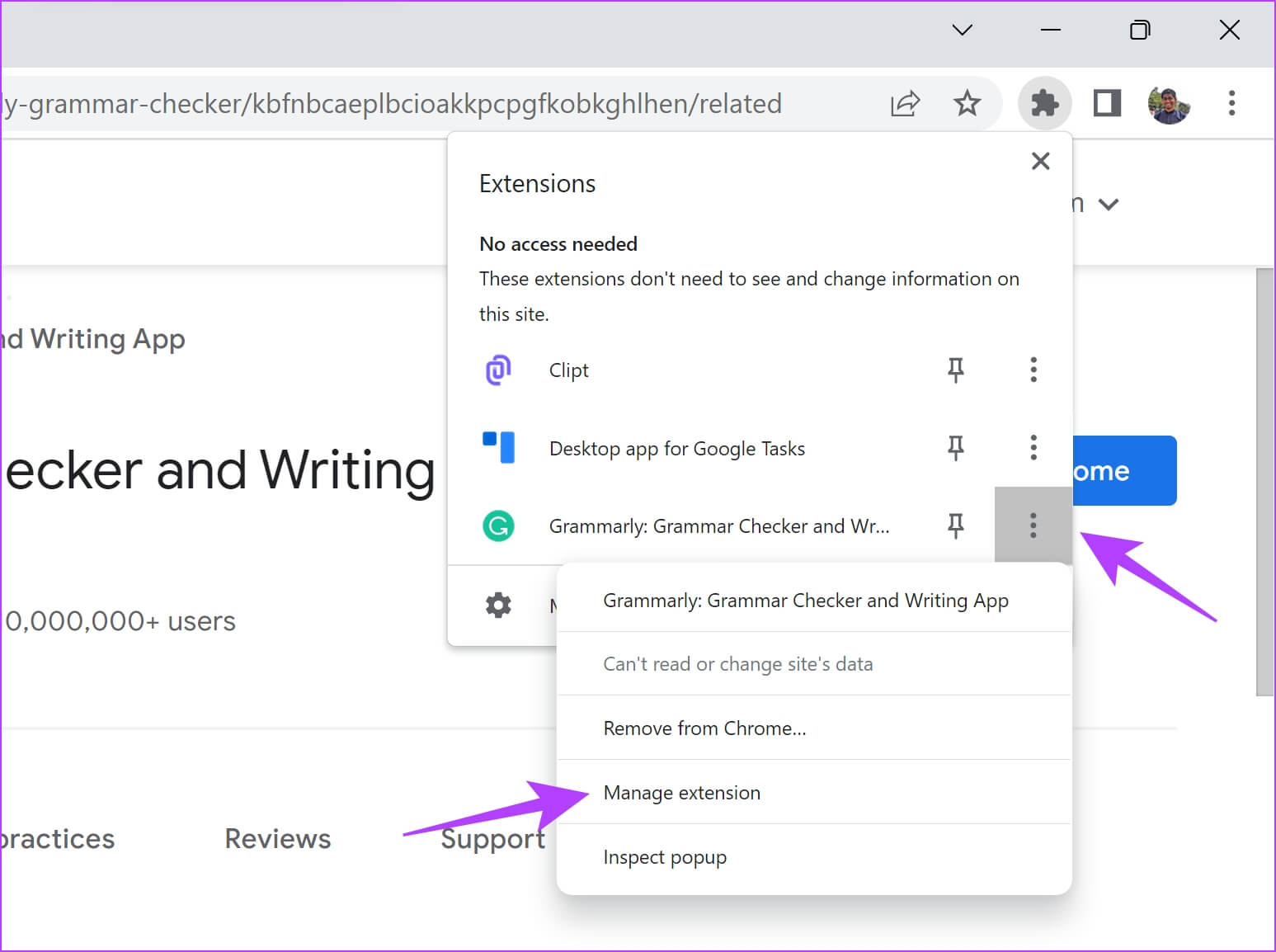This screenshot has height=952, width=1276.
Task: Click the address bar URL text
Action: coord(392,104)
